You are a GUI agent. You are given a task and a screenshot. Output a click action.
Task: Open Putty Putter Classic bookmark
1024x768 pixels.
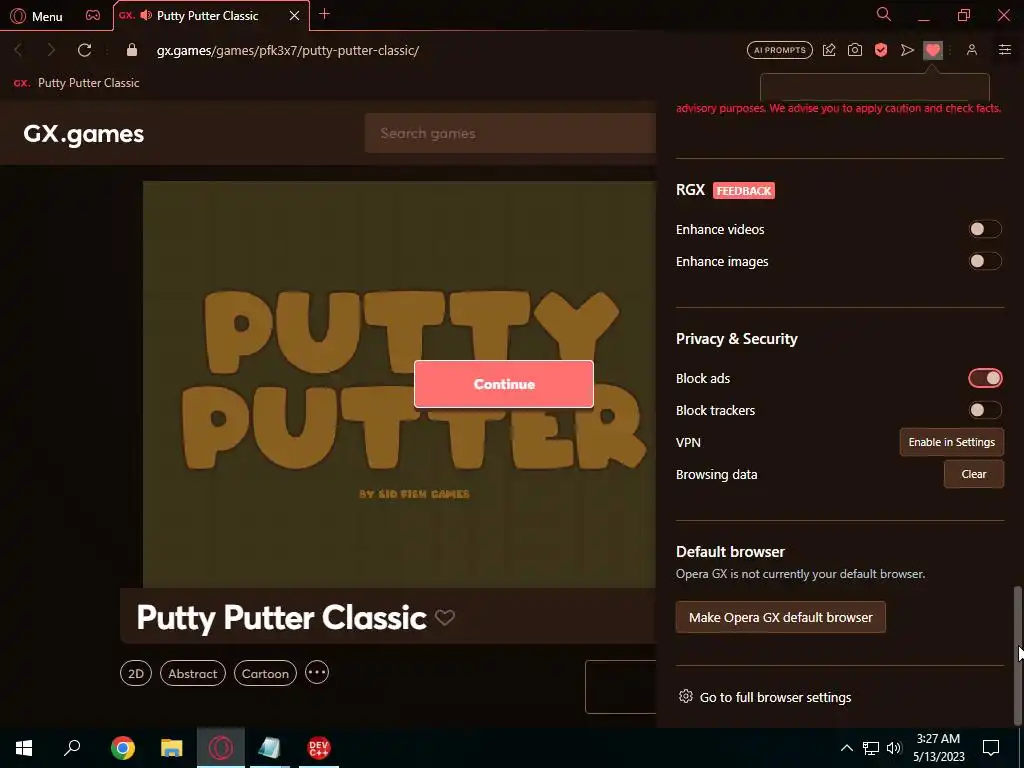tap(76, 83)
